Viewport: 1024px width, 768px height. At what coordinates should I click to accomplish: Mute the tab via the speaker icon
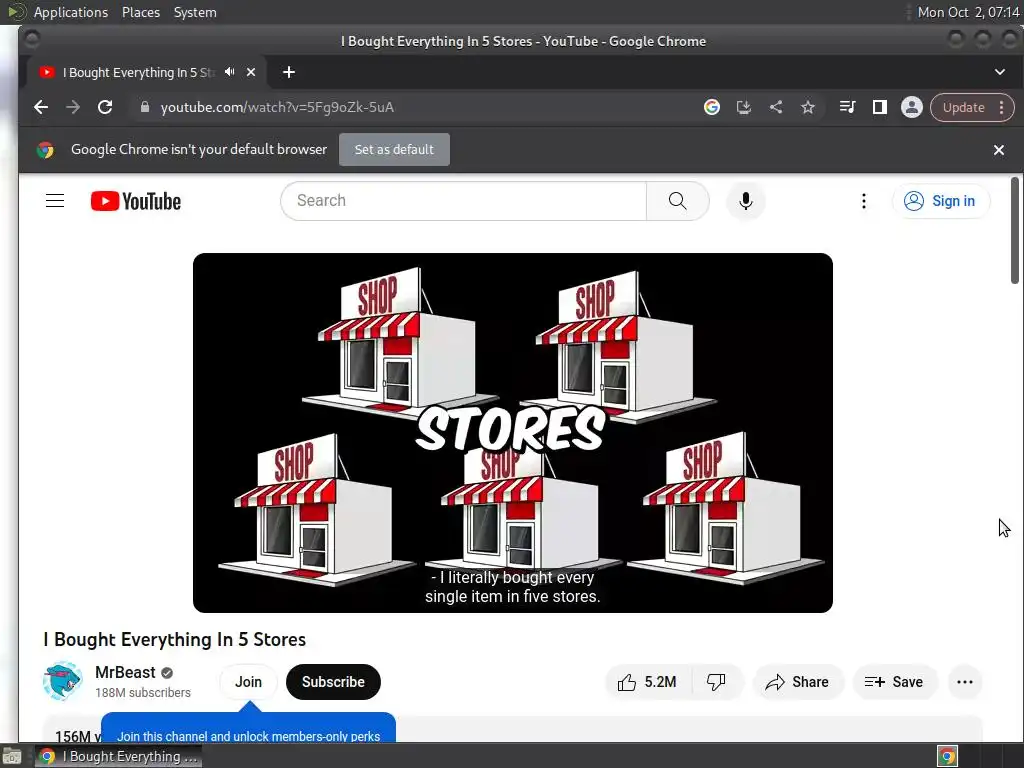coord(229,72)
